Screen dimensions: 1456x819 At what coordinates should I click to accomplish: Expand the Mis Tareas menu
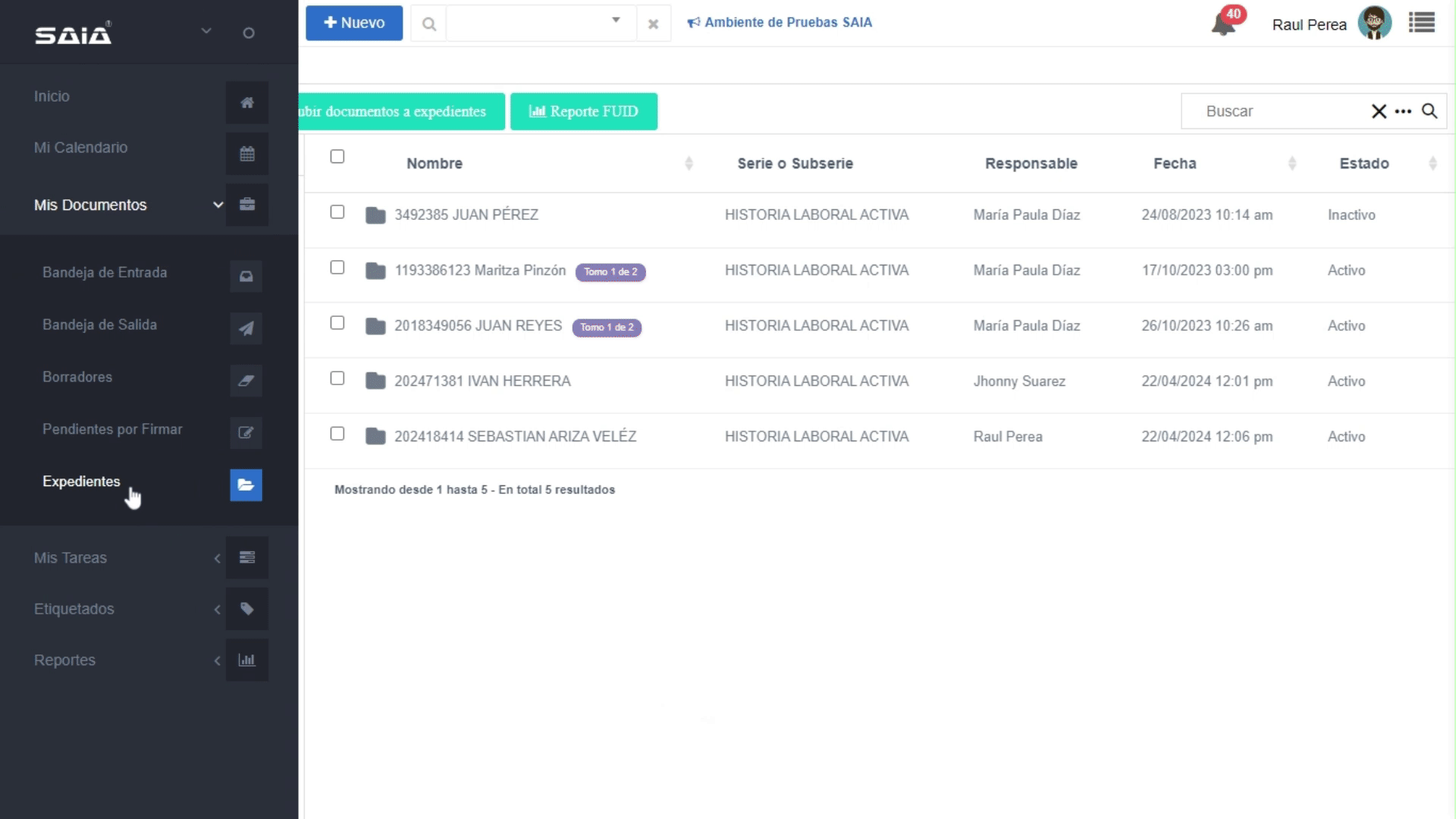click(71, 558)
